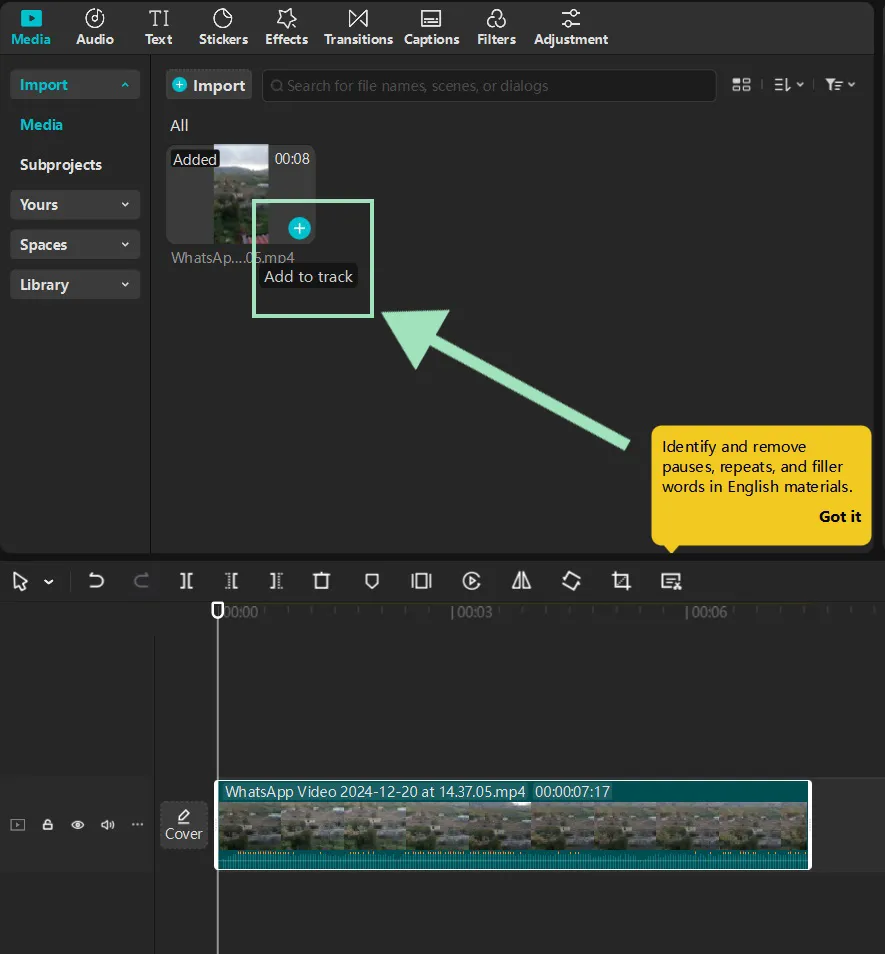Add a marker on the timeline
This screenshot has height=954, width=885.
point(372,581)
